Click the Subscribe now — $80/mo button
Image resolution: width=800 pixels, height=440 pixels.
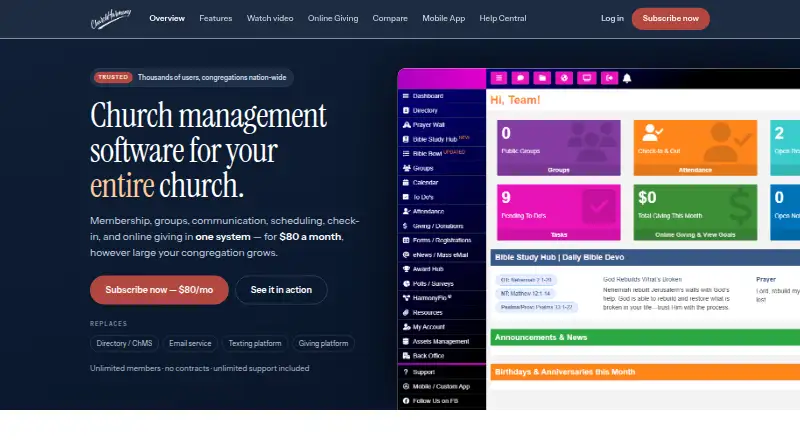159,290
